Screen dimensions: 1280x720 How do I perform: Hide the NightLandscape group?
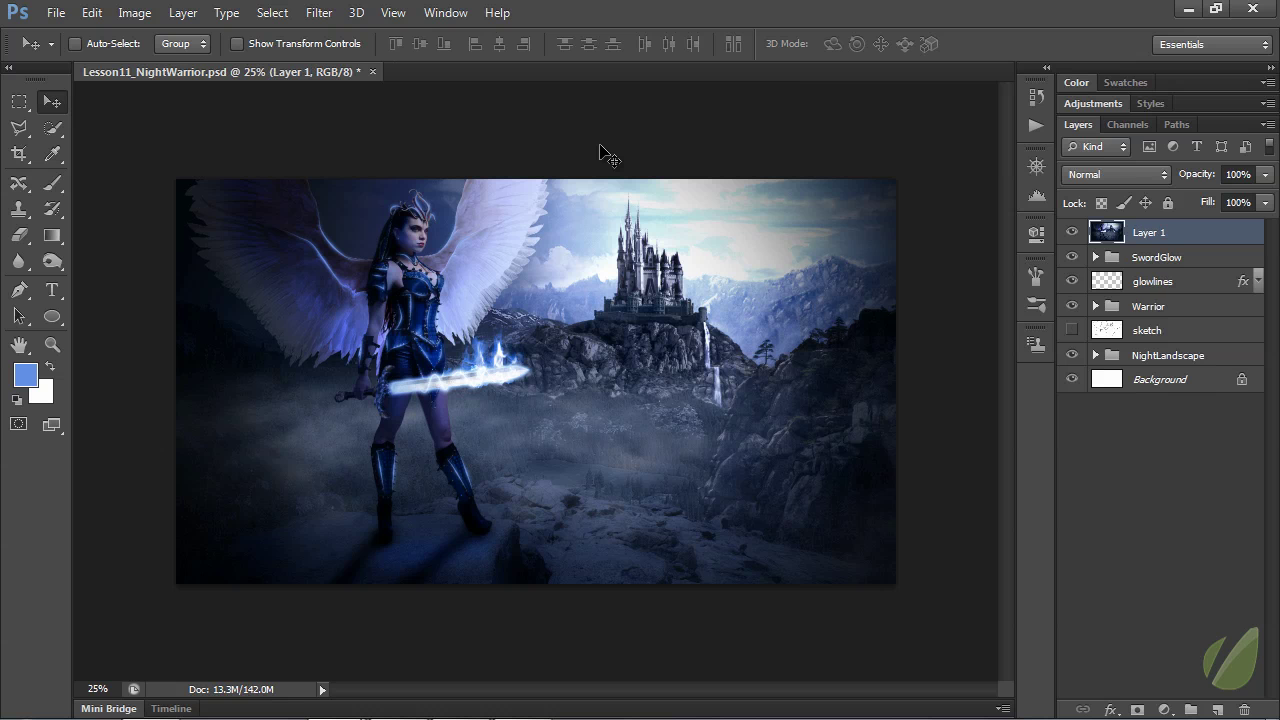coord(1072,355)
